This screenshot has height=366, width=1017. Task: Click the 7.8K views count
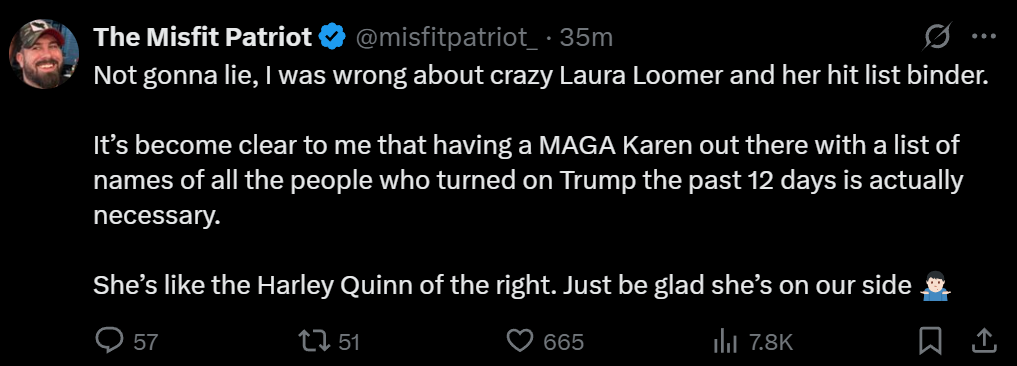pos(771,342)
